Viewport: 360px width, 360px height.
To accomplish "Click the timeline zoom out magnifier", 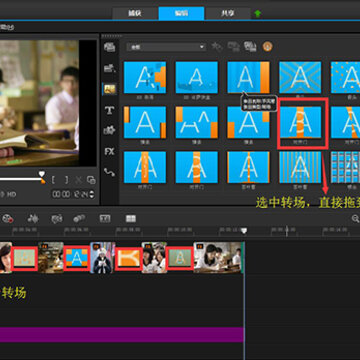I will click(356, 218).
